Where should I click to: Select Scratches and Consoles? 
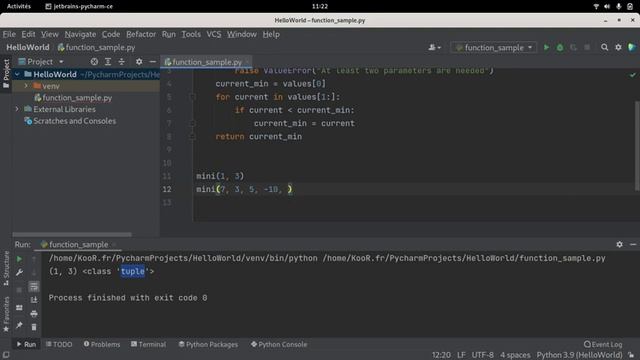pos(74,121)
